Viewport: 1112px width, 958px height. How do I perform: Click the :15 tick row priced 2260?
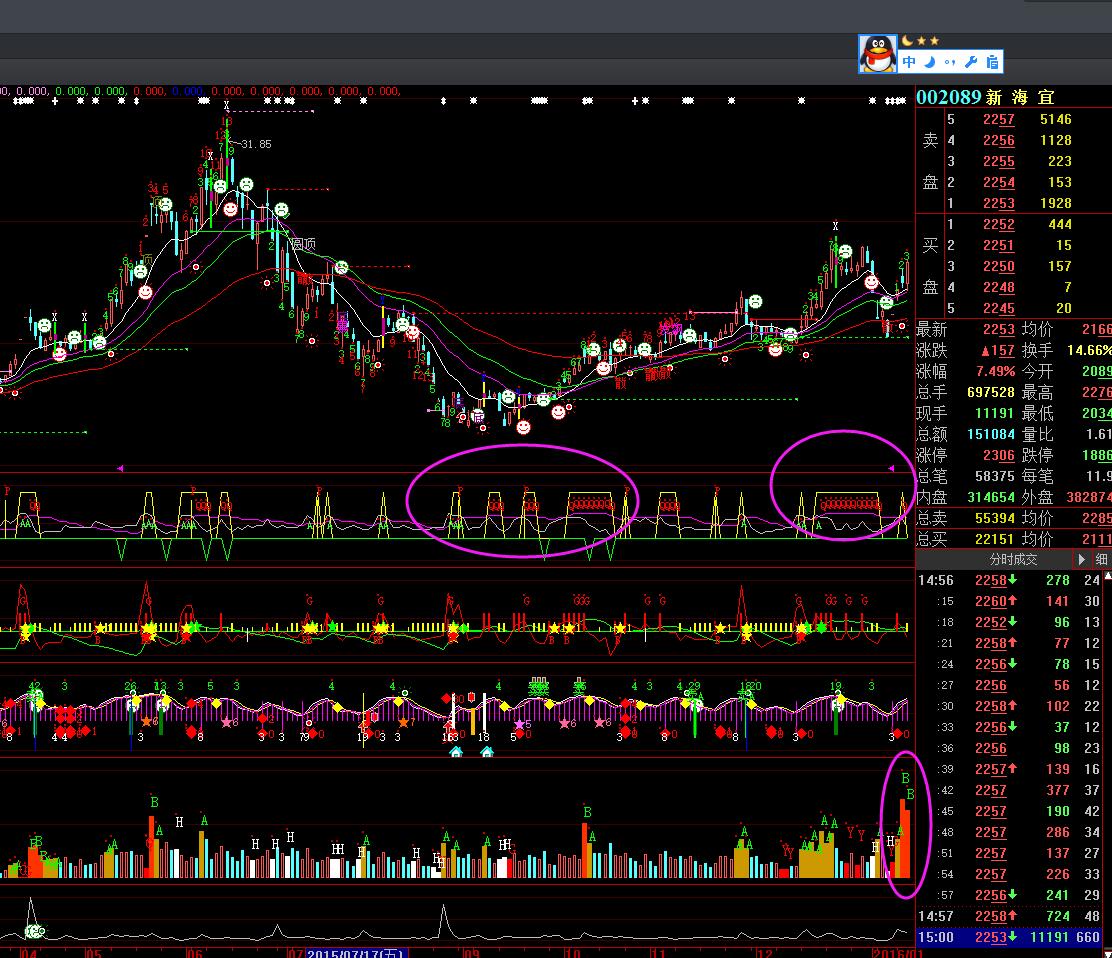coord(1008,601)
